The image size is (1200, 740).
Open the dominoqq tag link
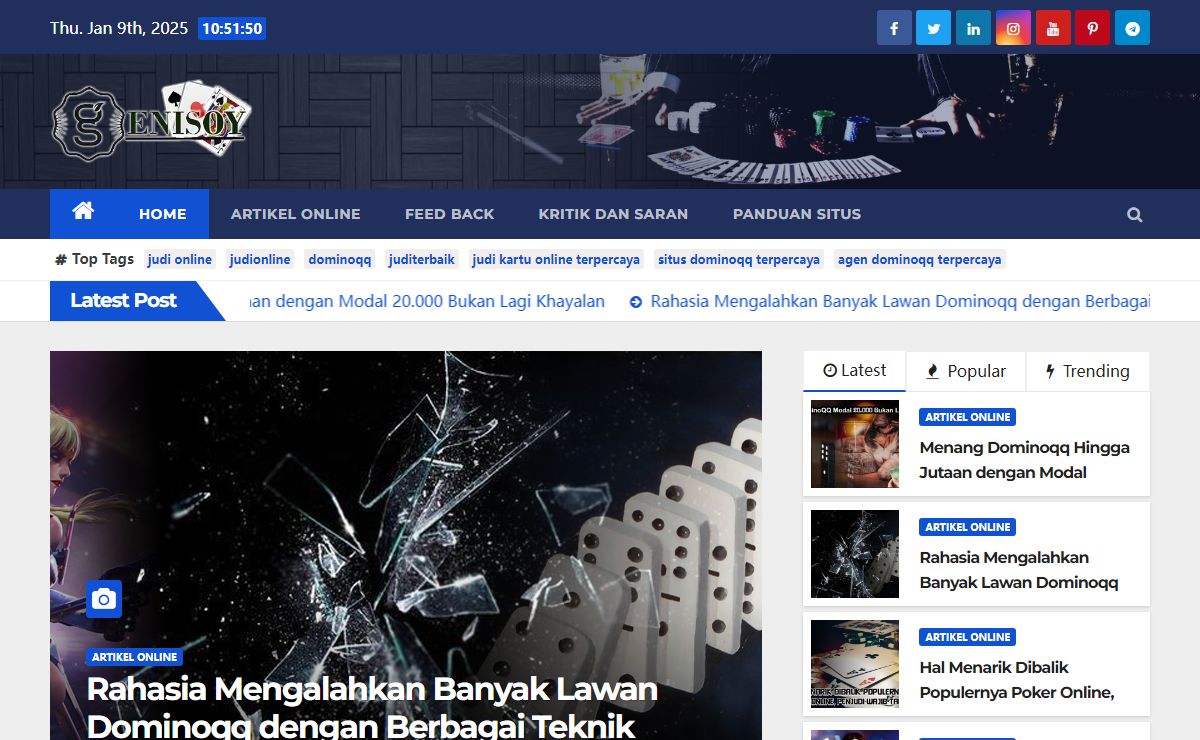pos(339,259)
